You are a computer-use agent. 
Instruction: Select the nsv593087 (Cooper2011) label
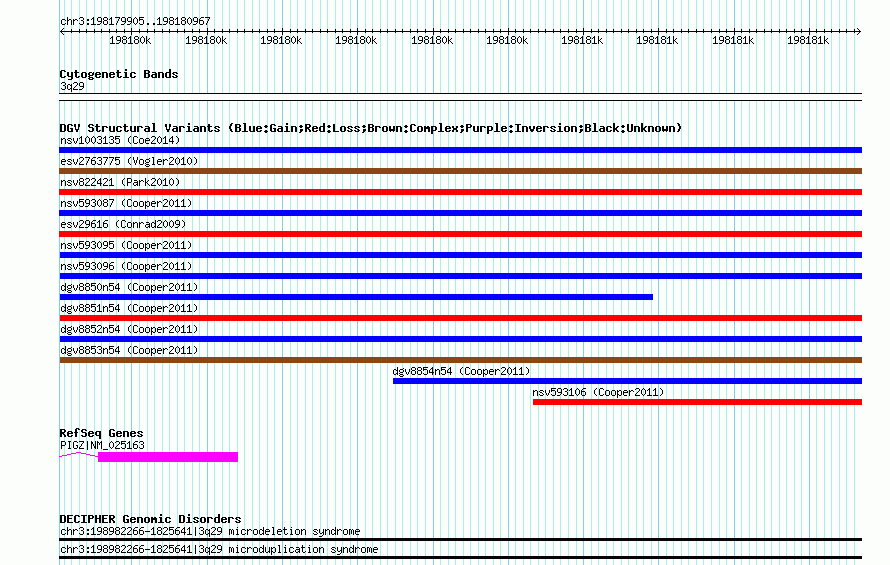click(x=126, y=203)
